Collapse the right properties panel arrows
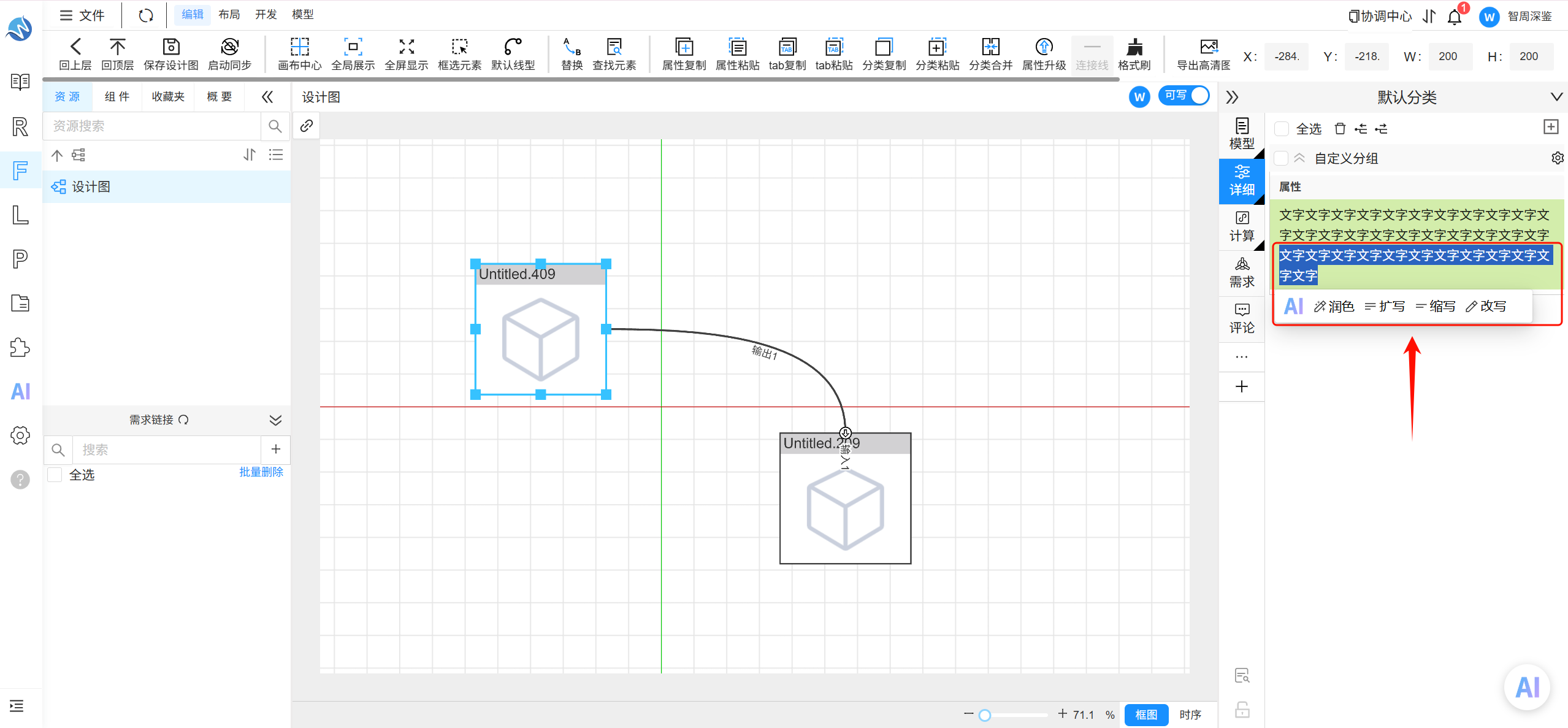This screenshot has width=1568, height=728. (1232, 97)
